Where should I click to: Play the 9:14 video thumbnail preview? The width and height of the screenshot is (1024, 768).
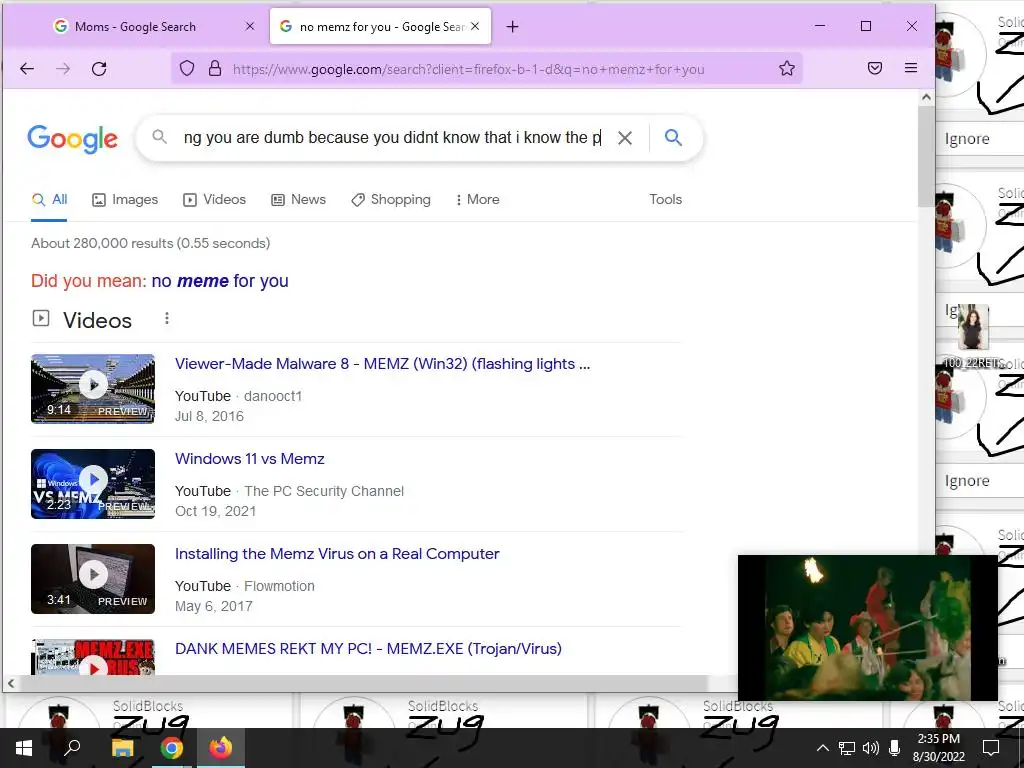pyautogui.click(x=93, y=389)
